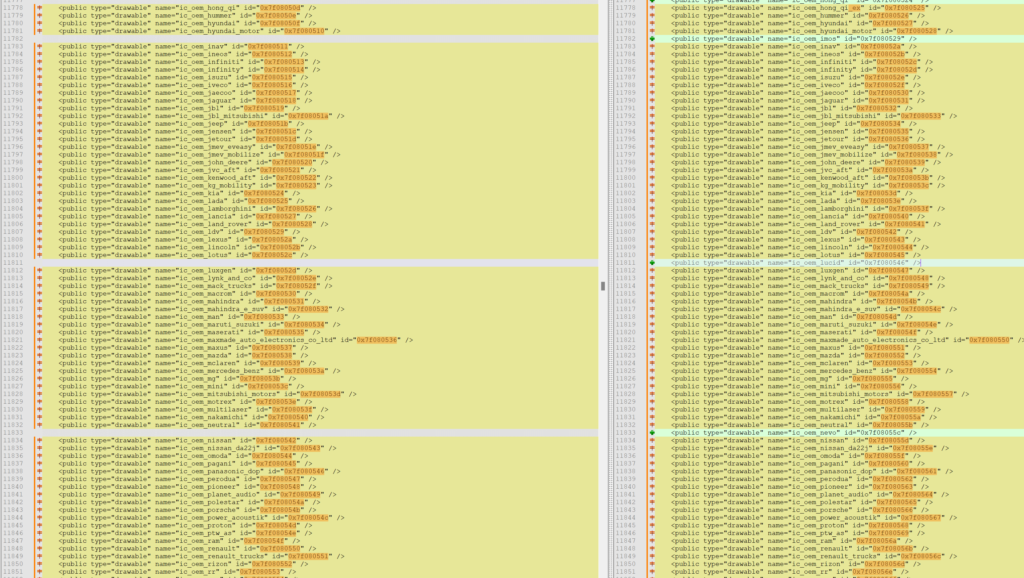Image resolution: width=1024 pixels, height=578 pixels.
Task: Click left pane line containing ic_oem_renault_trucks
Action: [x=201, y=556]
